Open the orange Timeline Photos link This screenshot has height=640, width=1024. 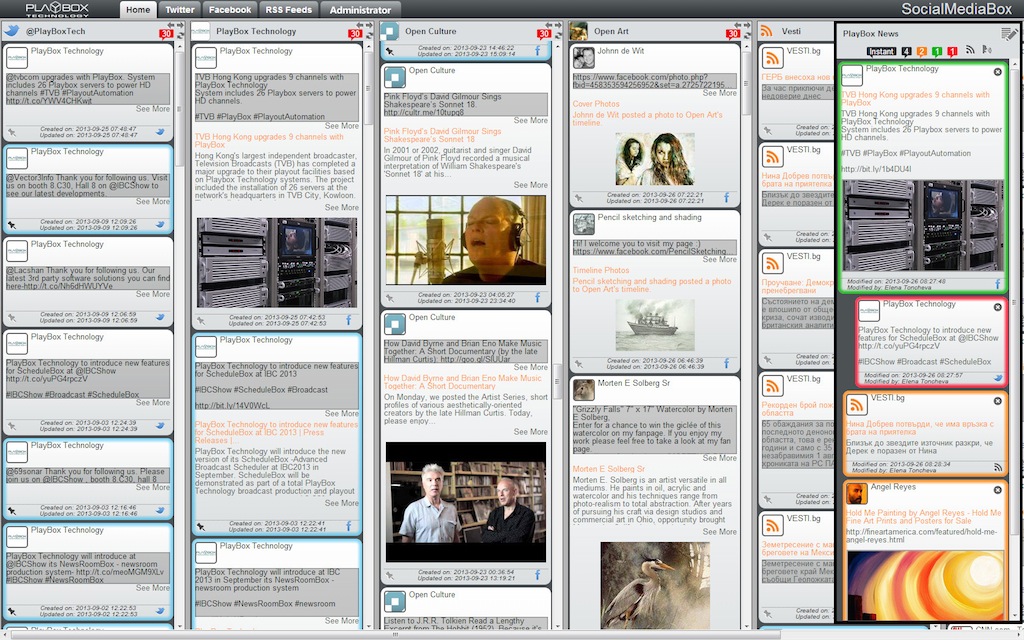[x=601, y=270]
